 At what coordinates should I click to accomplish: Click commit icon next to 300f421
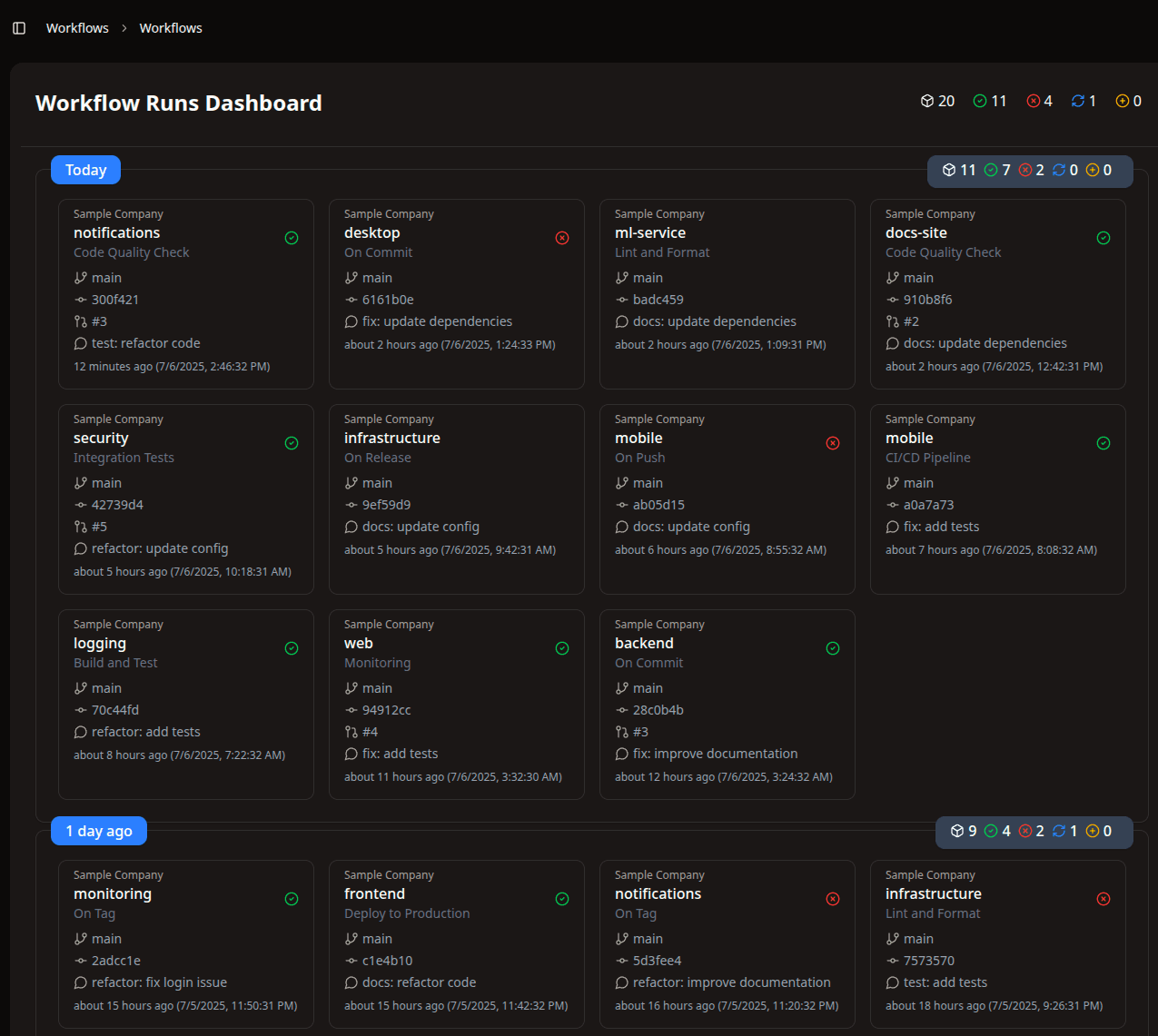coord(81,300)
